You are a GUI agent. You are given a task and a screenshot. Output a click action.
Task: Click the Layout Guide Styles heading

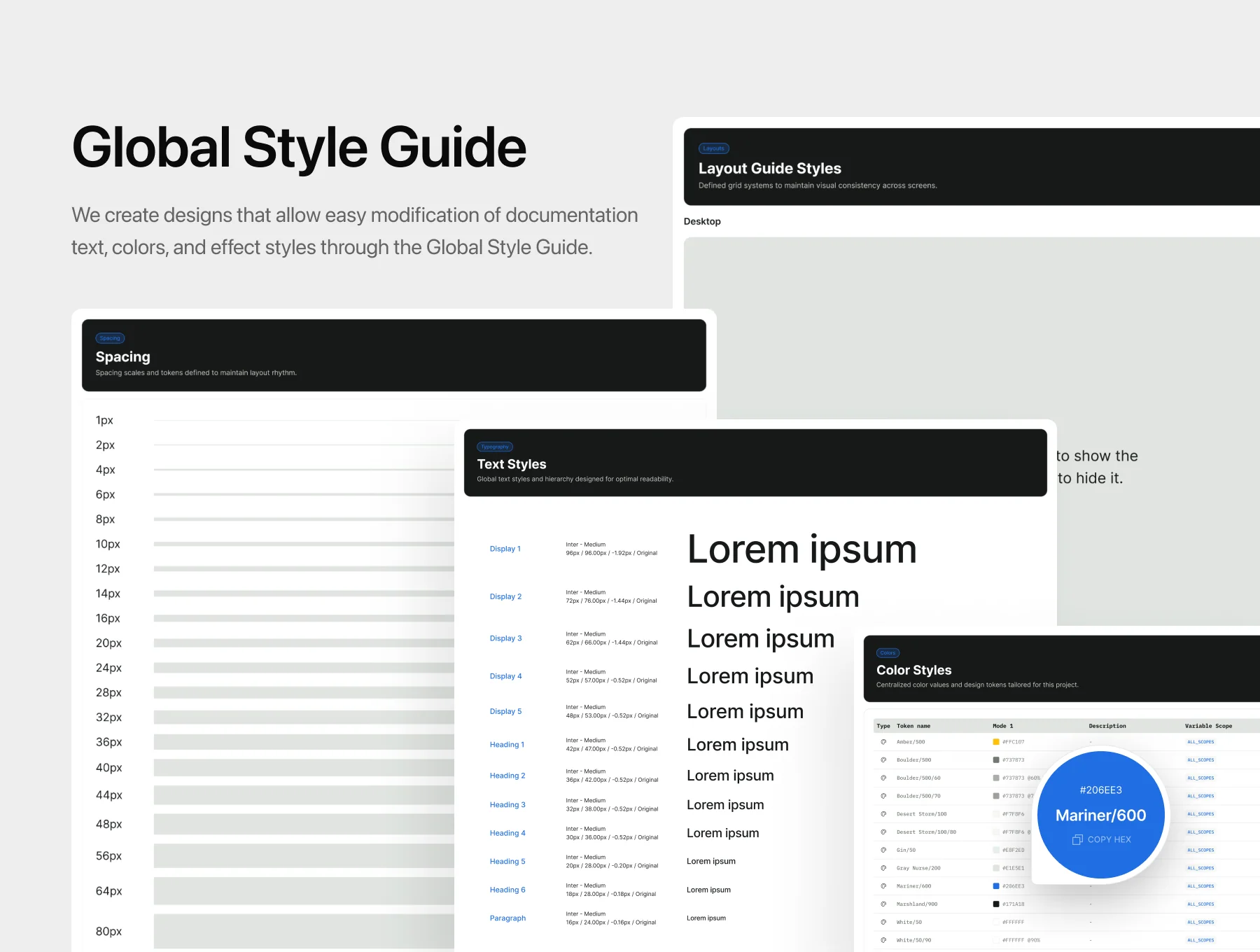coord(770,169)
